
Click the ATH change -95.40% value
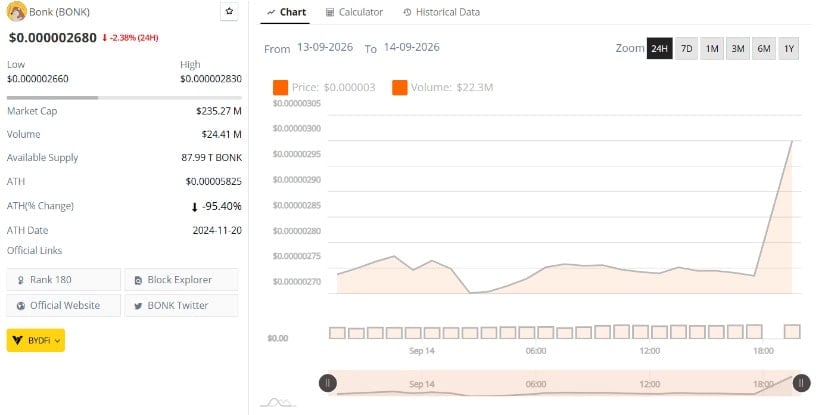(x=217, y=206)
